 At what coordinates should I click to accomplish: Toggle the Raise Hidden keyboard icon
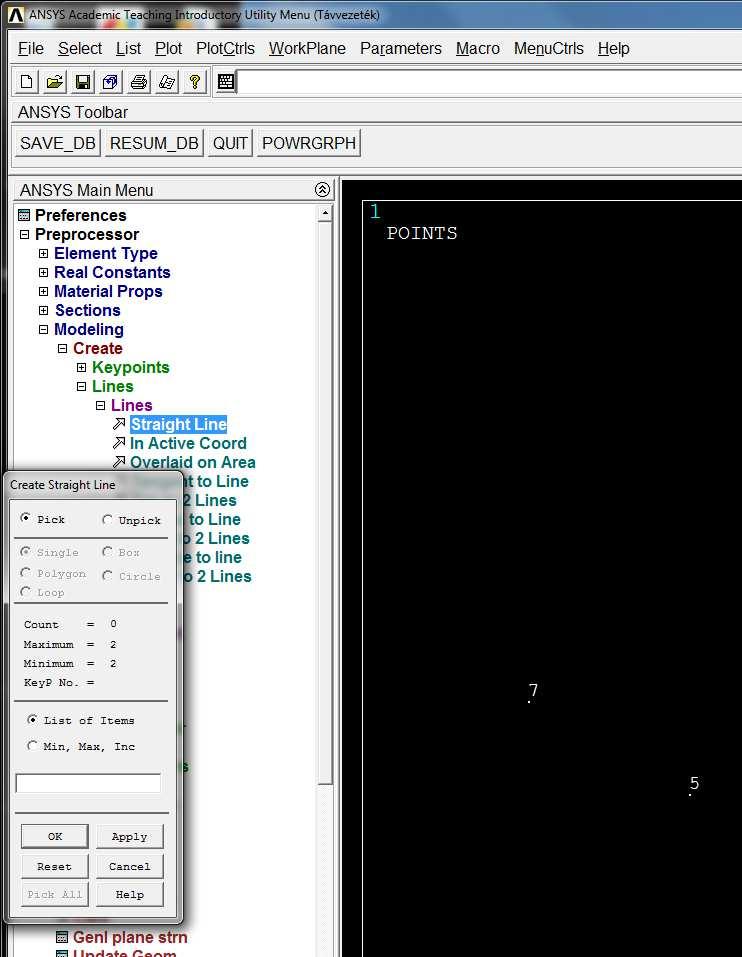tap(226, 82)
